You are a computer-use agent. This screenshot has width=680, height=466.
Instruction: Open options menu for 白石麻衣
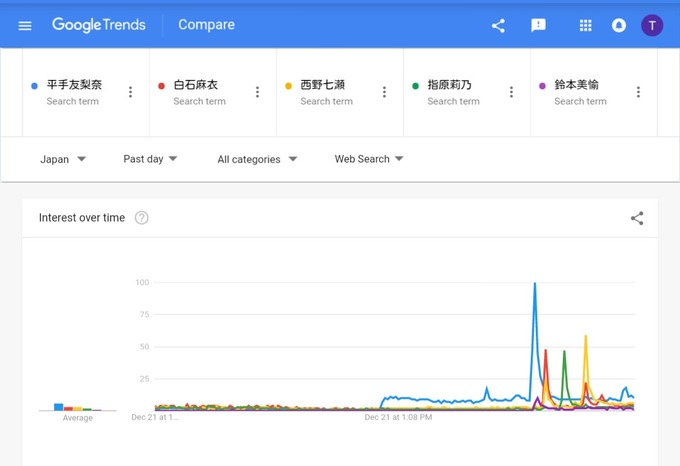[x=257, y=92]
